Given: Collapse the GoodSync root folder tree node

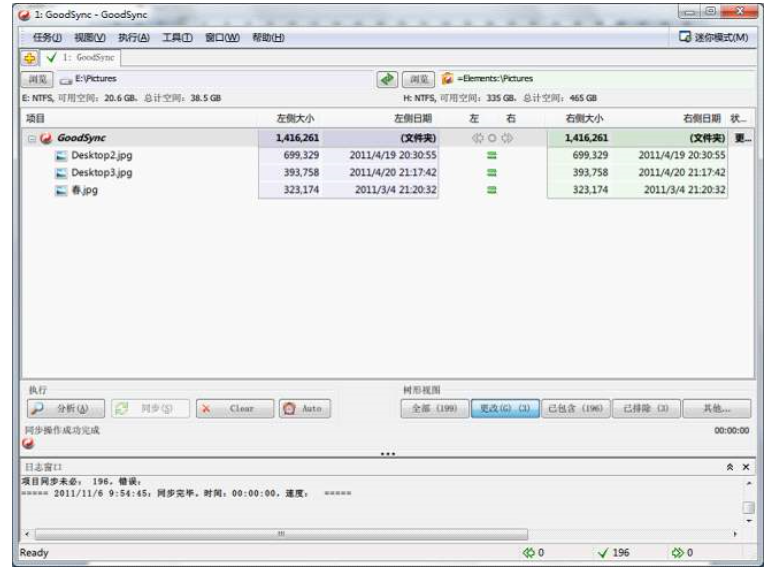Looking at the screenshot, I should [x=31, y=139].
